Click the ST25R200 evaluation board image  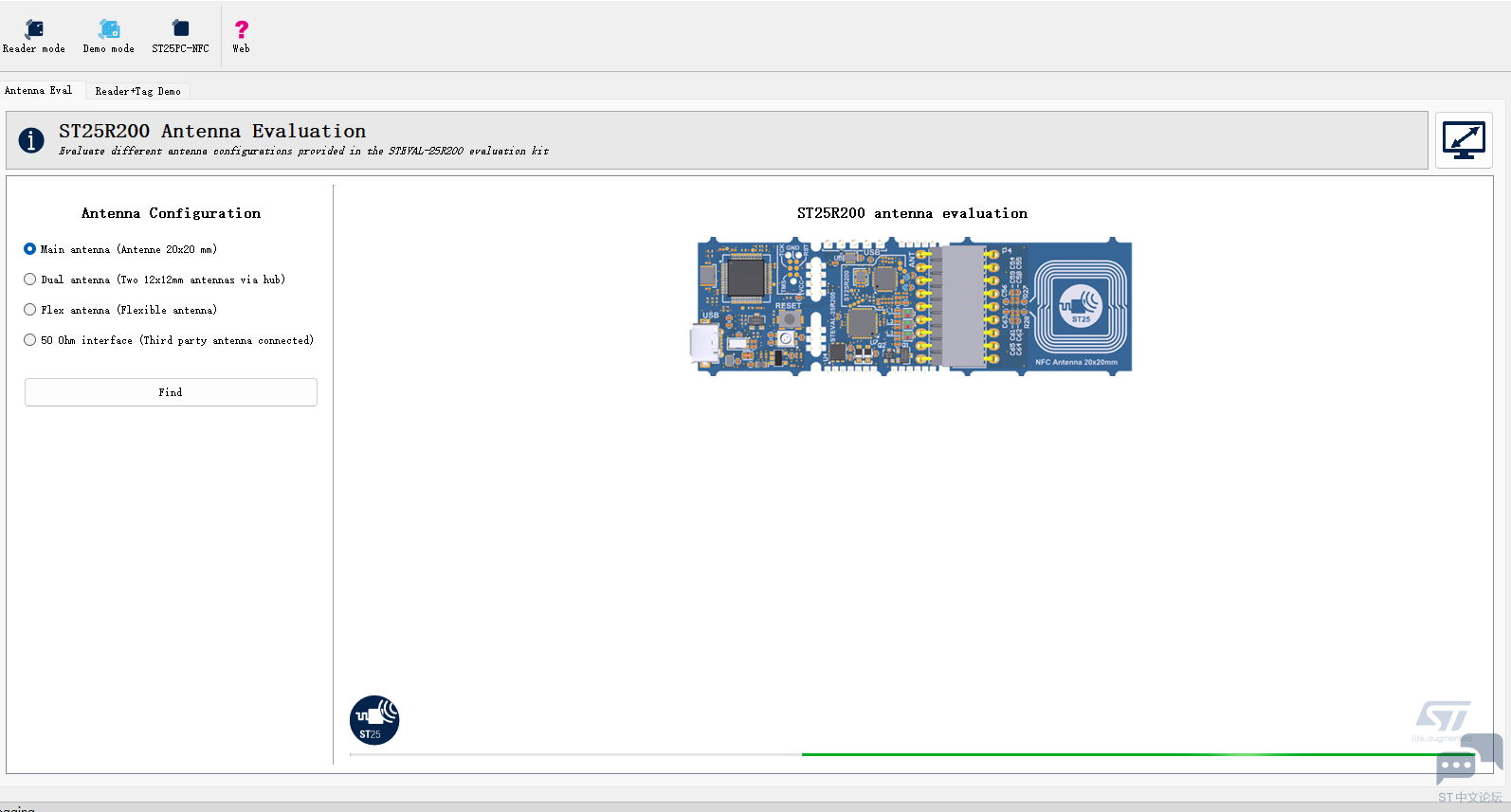[x=911, y=306]
